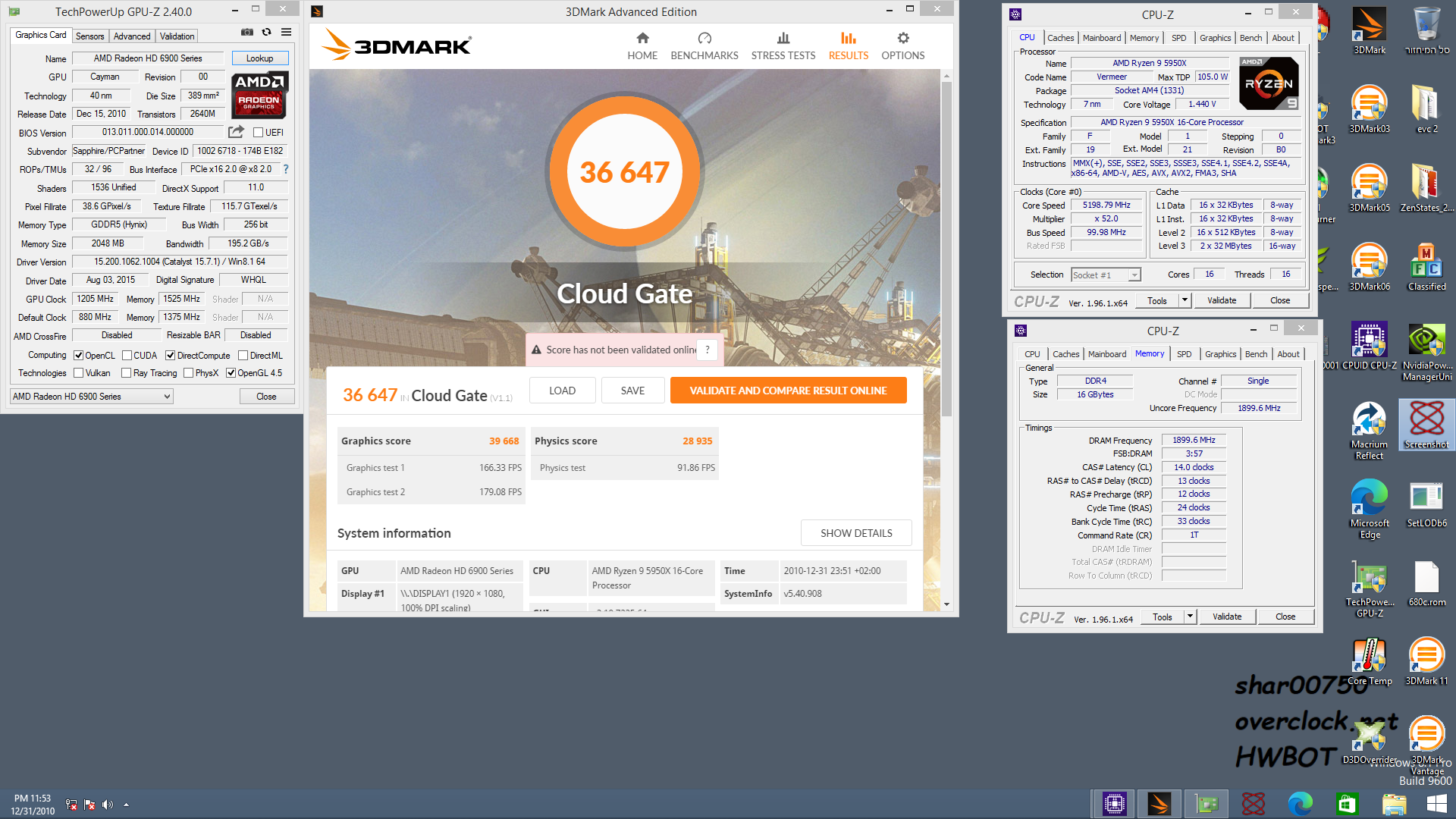Open Tools dropdown arrow in upper CPU-Z
The image size is (1456, 819).
1185,300
